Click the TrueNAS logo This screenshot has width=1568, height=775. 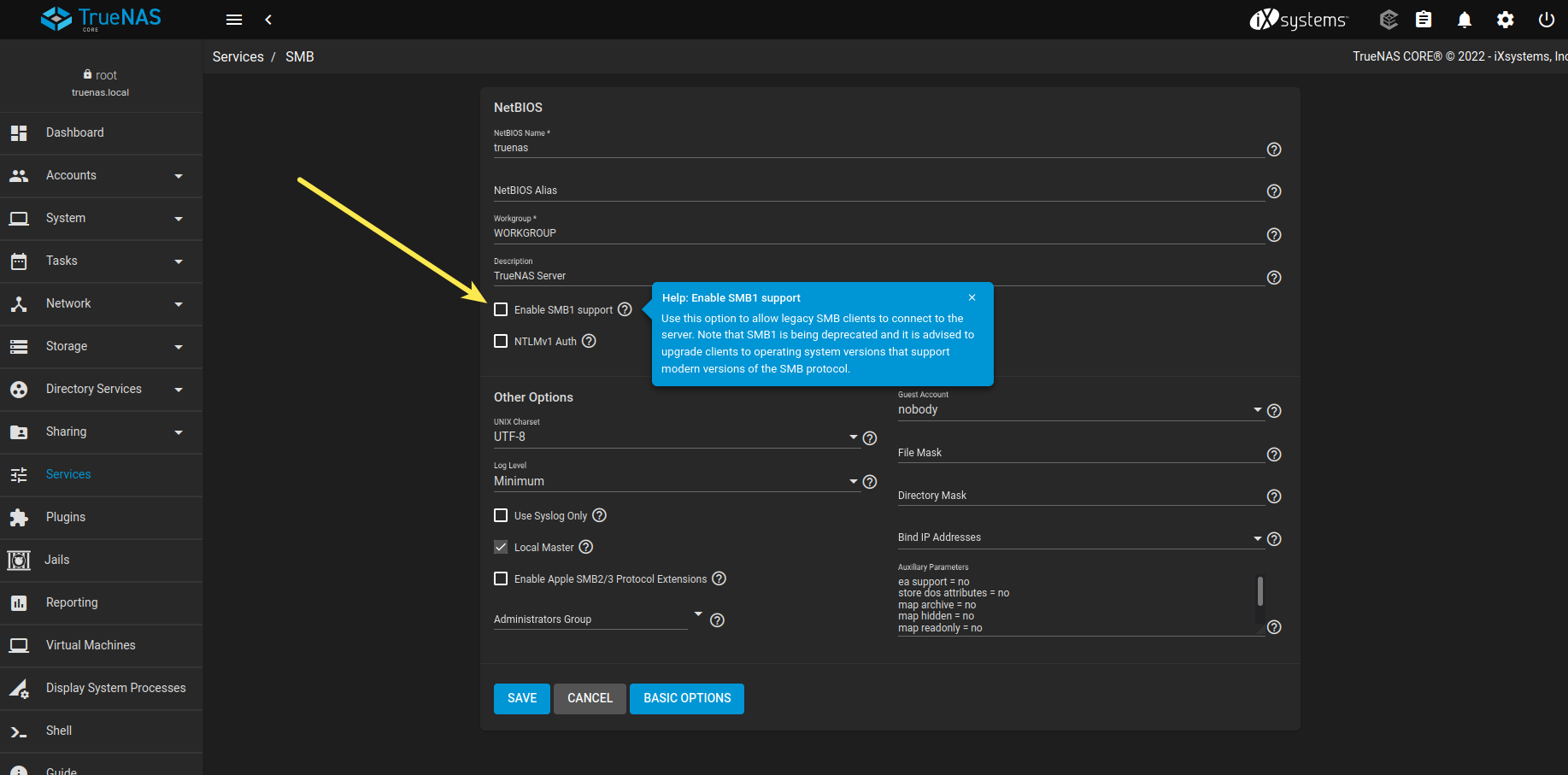point(101,19)
